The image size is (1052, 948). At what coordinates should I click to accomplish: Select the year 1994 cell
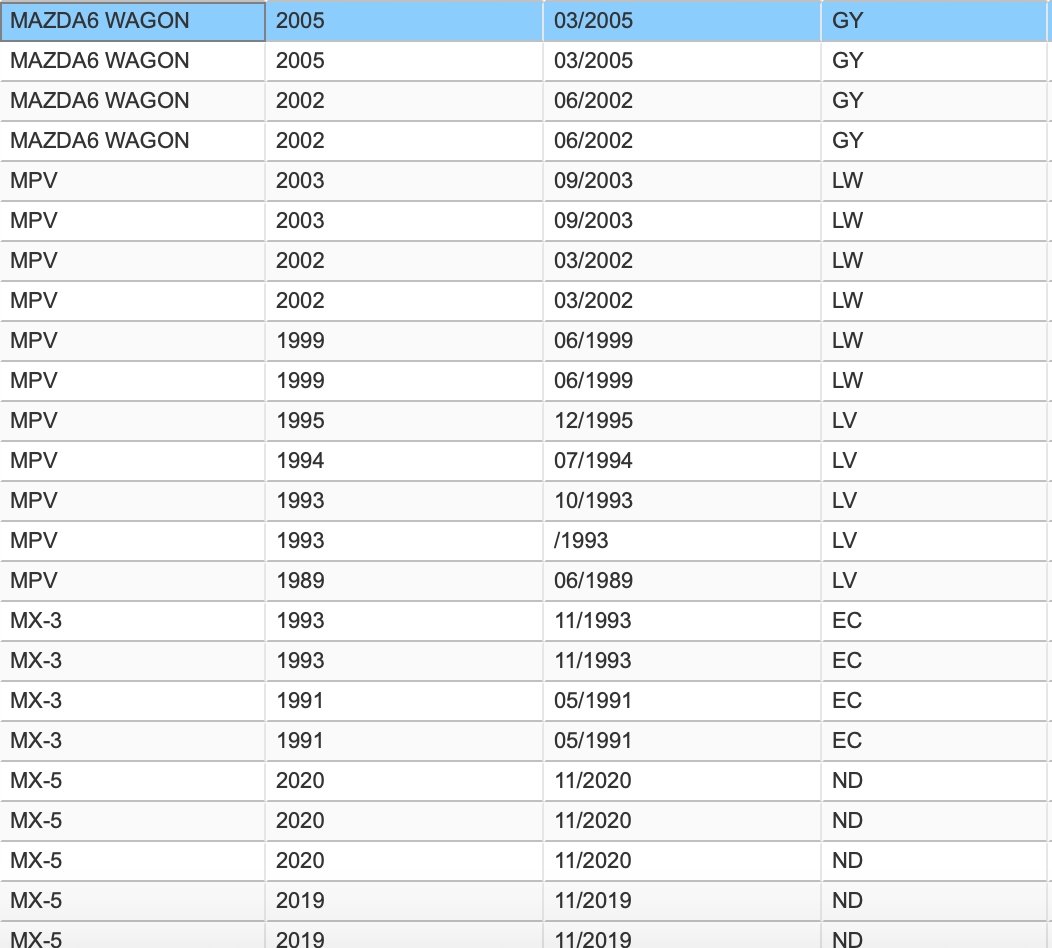pos(405,461)
